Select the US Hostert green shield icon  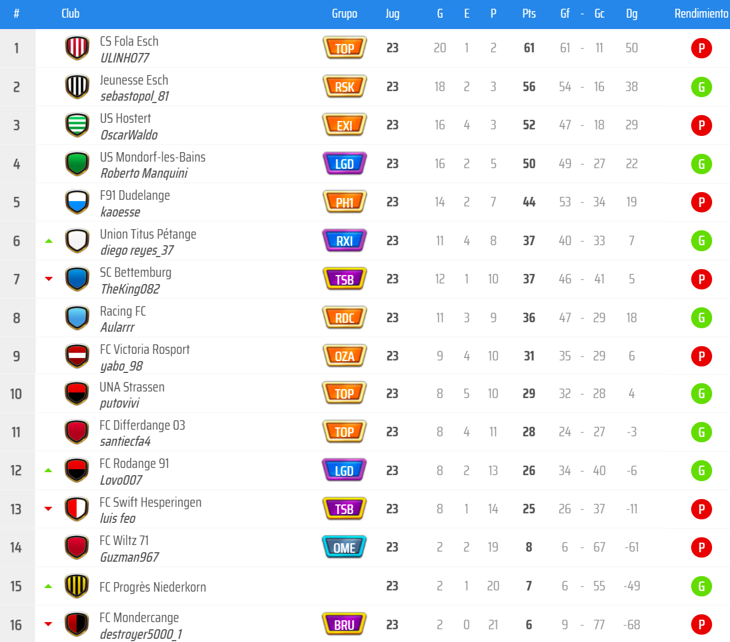[77, 125]
